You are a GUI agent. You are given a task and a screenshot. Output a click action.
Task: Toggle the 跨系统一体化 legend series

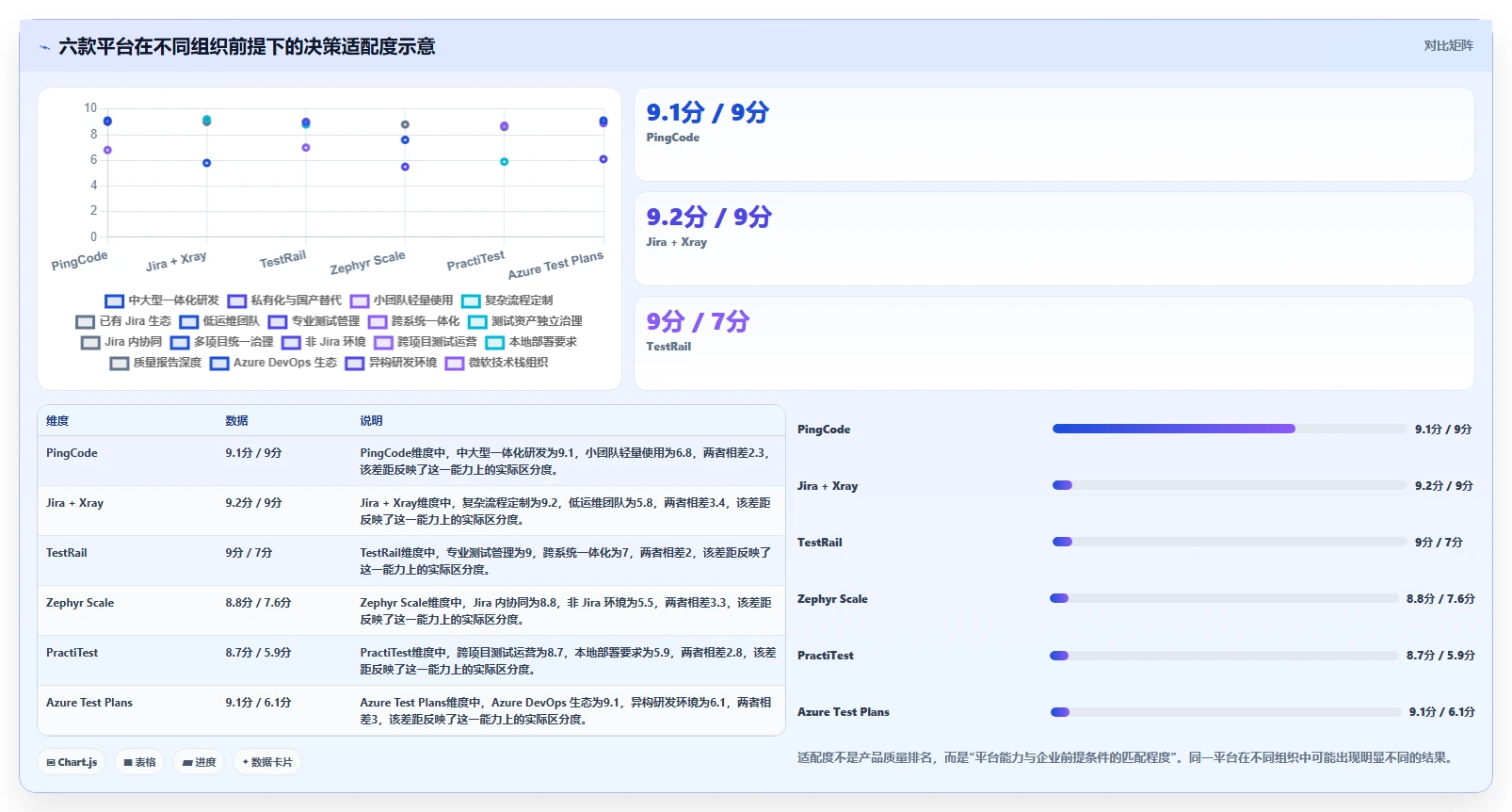414,321
